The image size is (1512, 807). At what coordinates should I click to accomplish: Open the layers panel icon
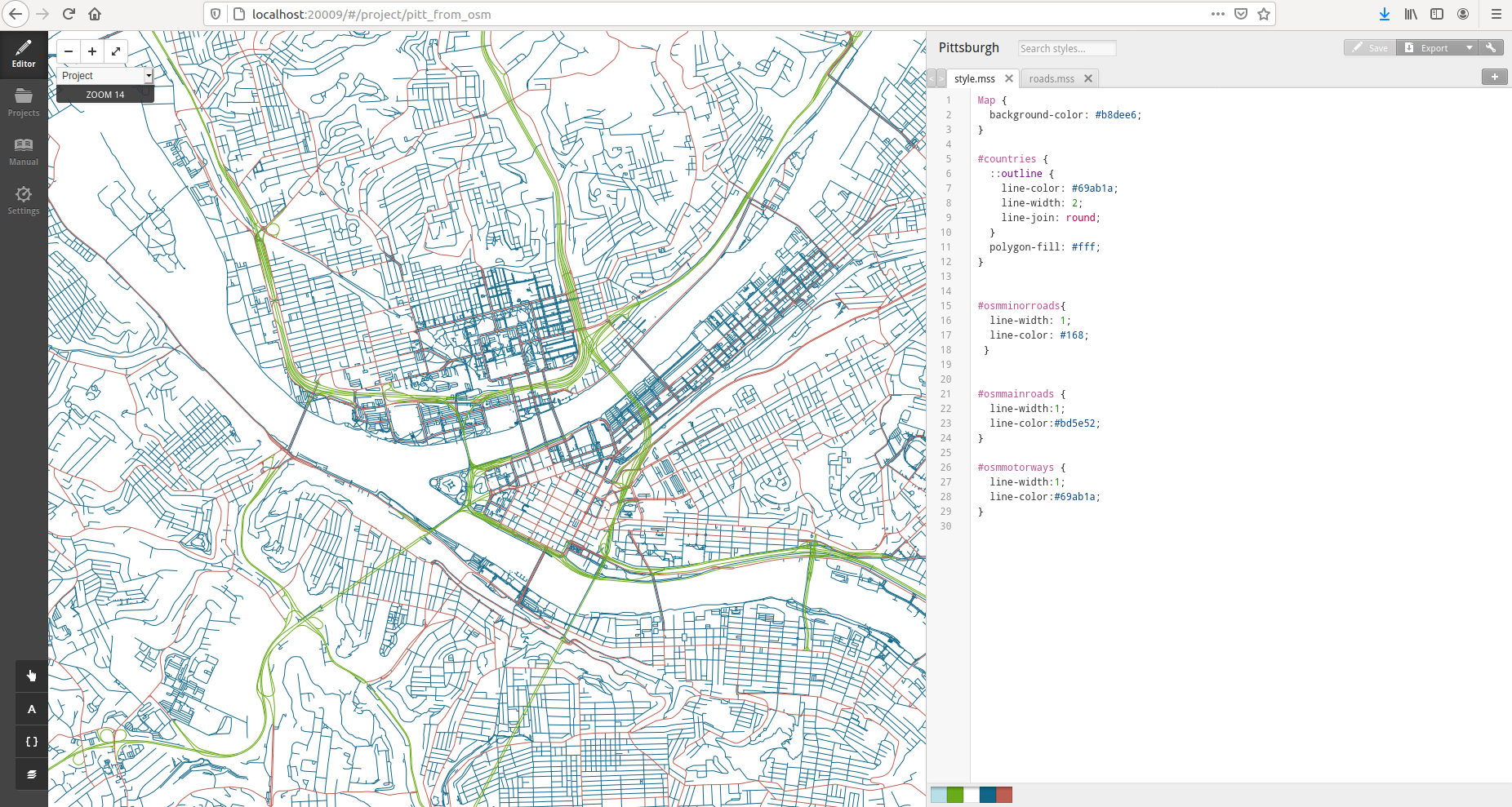(32, 774)
